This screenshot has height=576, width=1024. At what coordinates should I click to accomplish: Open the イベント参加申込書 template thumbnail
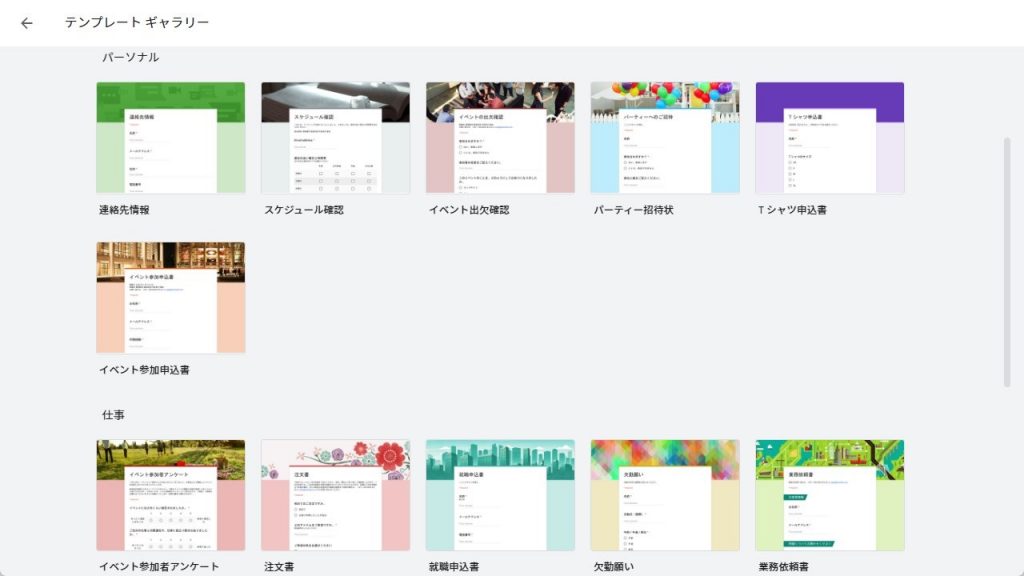coord(171,298)
